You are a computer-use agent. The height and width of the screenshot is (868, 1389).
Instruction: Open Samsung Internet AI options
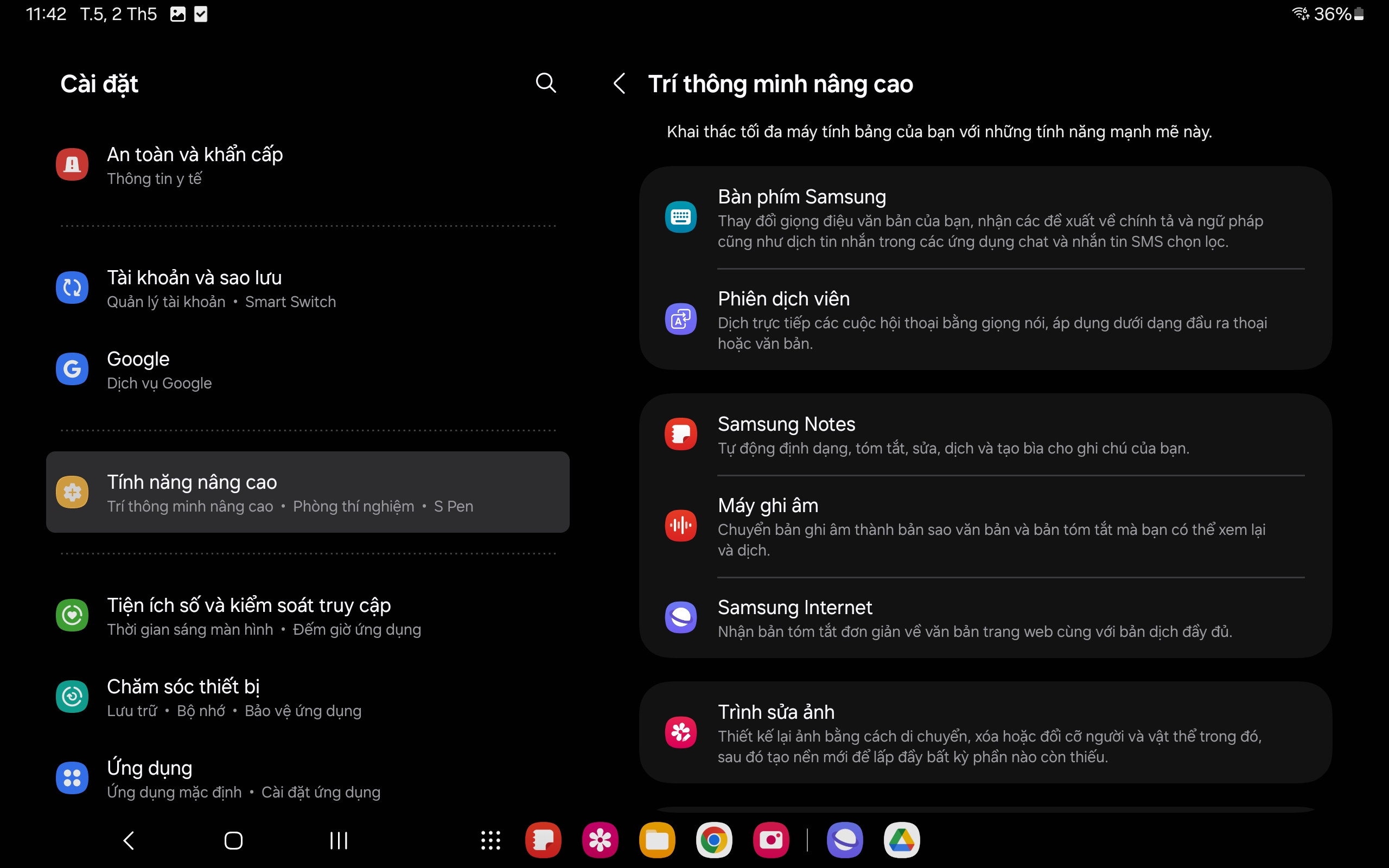pyautogui.click(x=985, y=618)
